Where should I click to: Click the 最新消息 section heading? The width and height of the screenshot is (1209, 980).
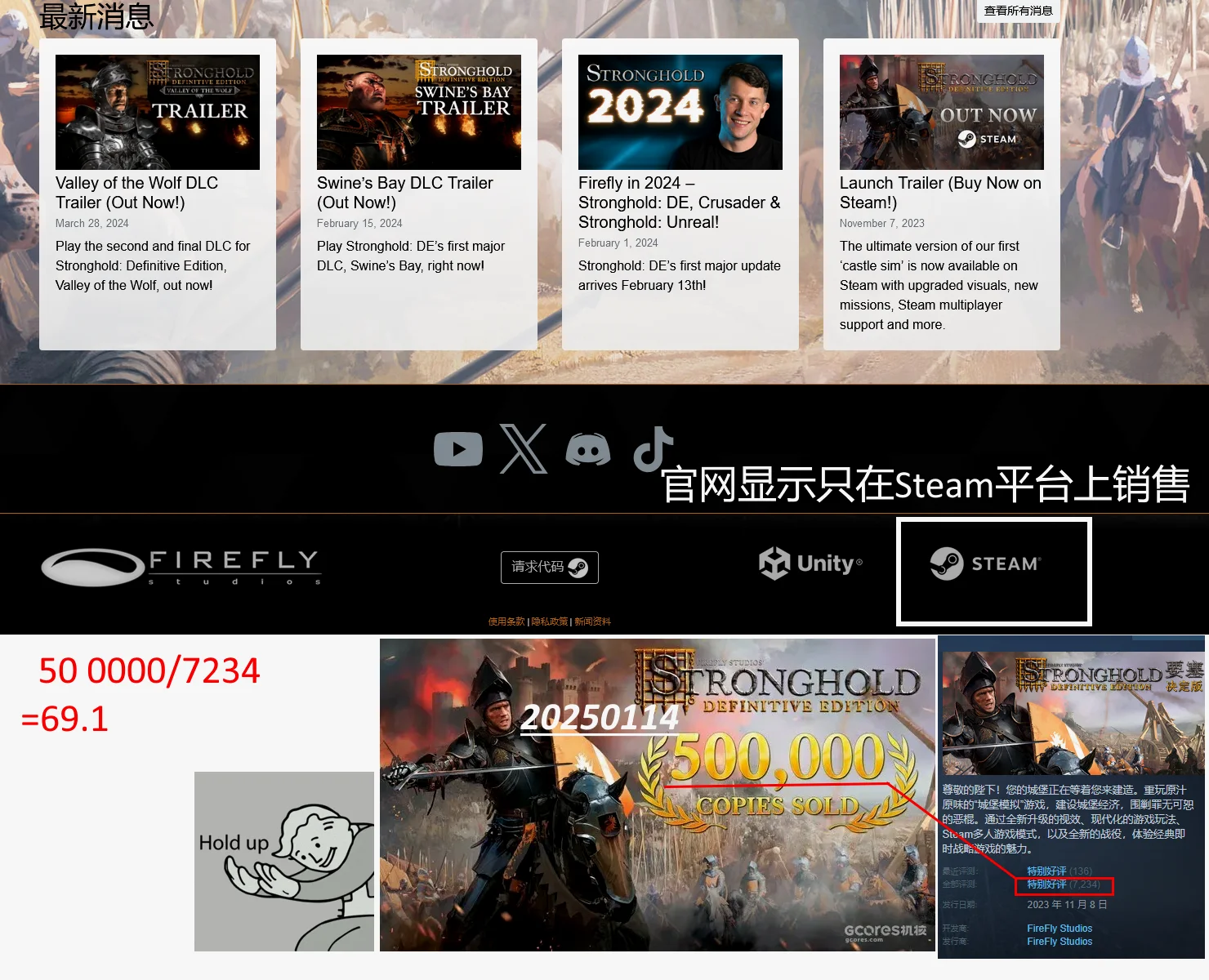(x=96, y=16)
